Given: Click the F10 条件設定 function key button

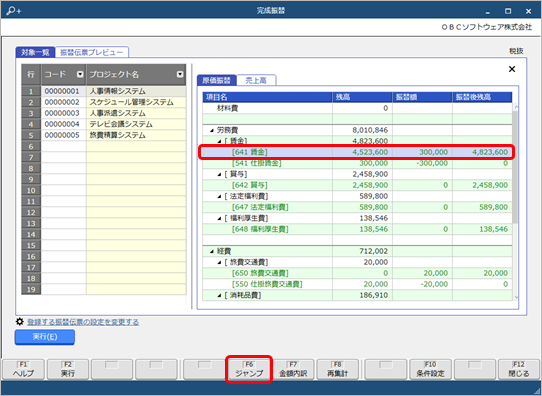Looking at the screenshot, I should (x=430, y=369).
